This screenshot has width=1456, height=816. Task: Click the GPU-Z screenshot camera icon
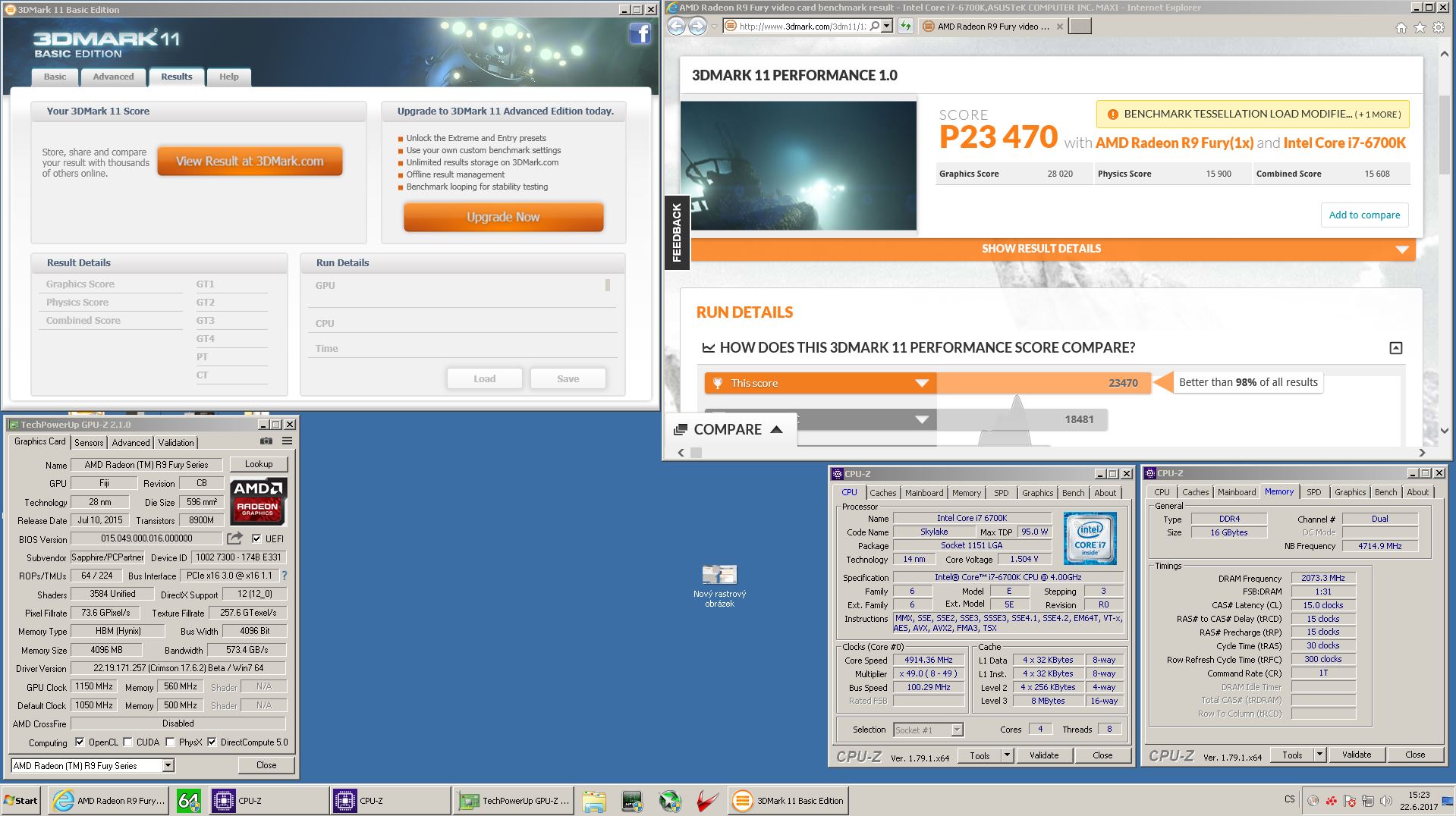pos(266,441)
